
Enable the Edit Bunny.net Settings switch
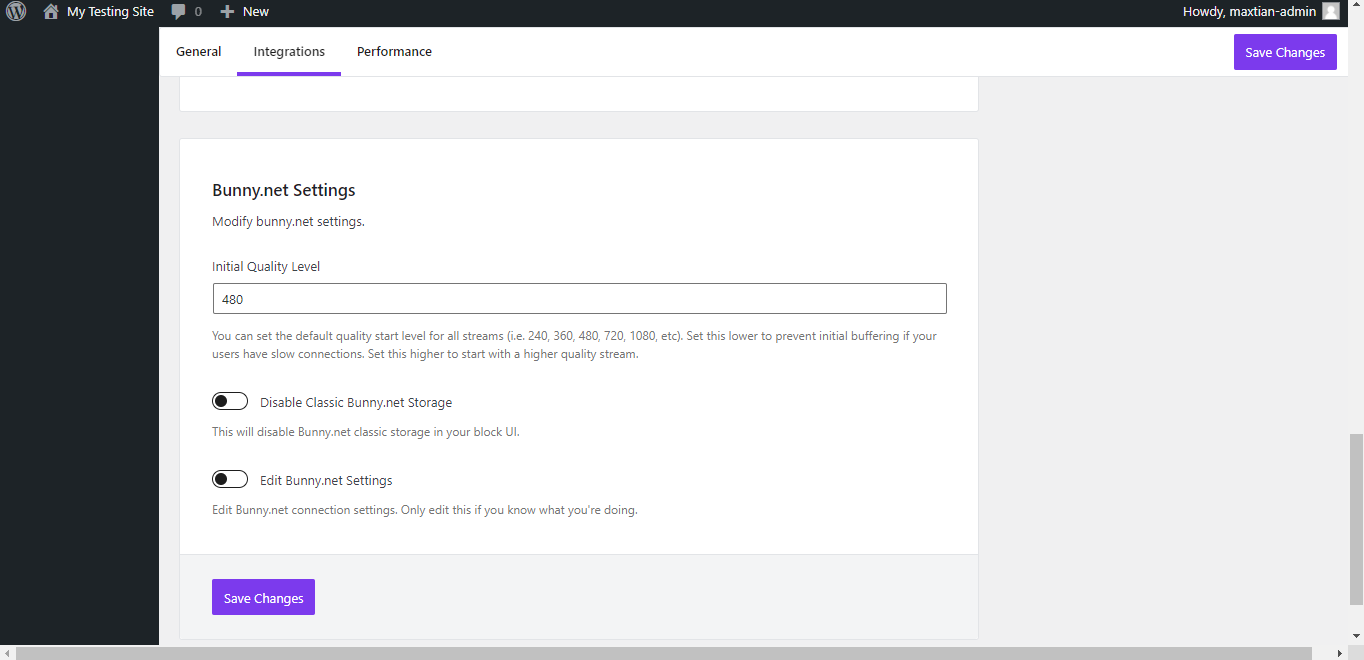[230, 479]
